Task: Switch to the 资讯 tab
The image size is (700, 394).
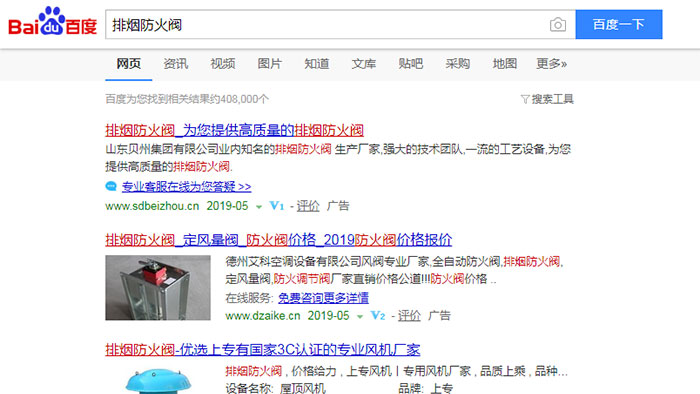Action: [175, 64]
